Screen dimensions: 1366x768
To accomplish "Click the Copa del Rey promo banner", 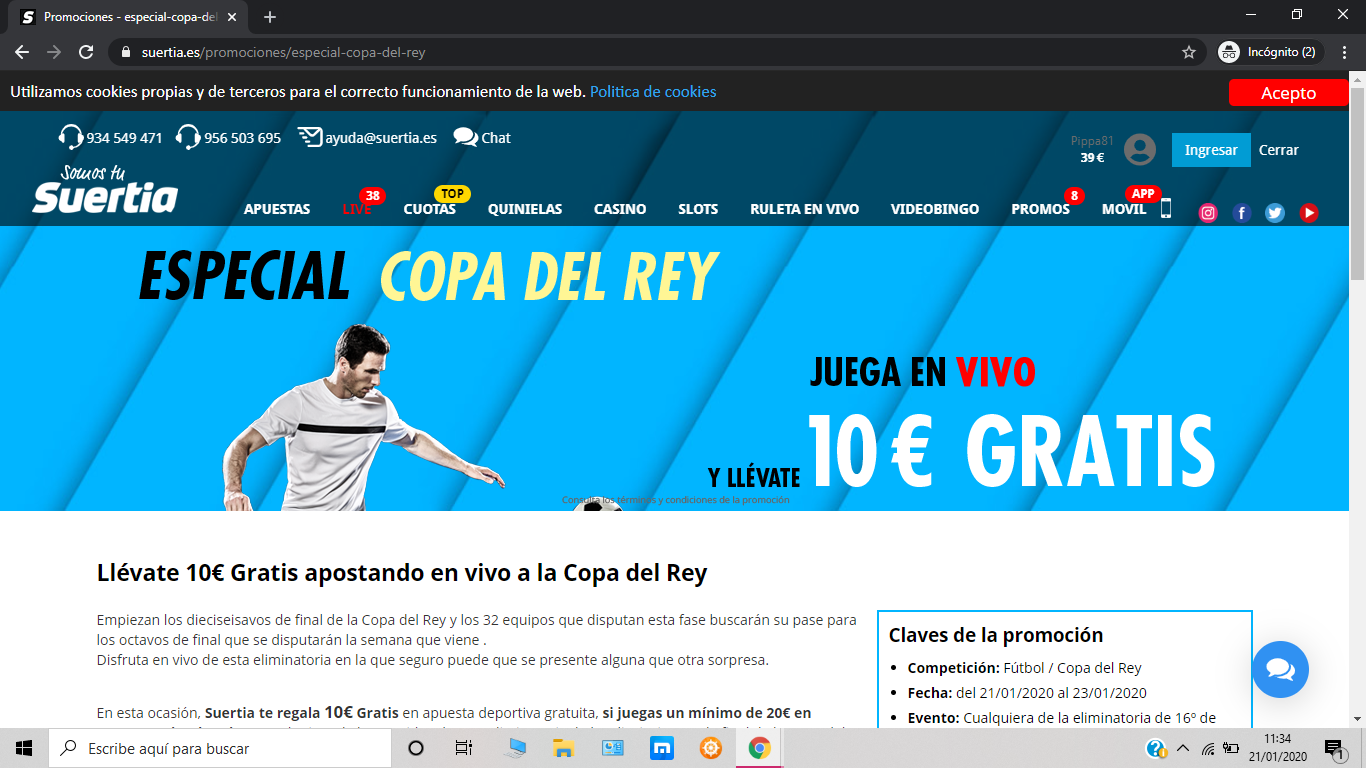I will coord(675,368).
